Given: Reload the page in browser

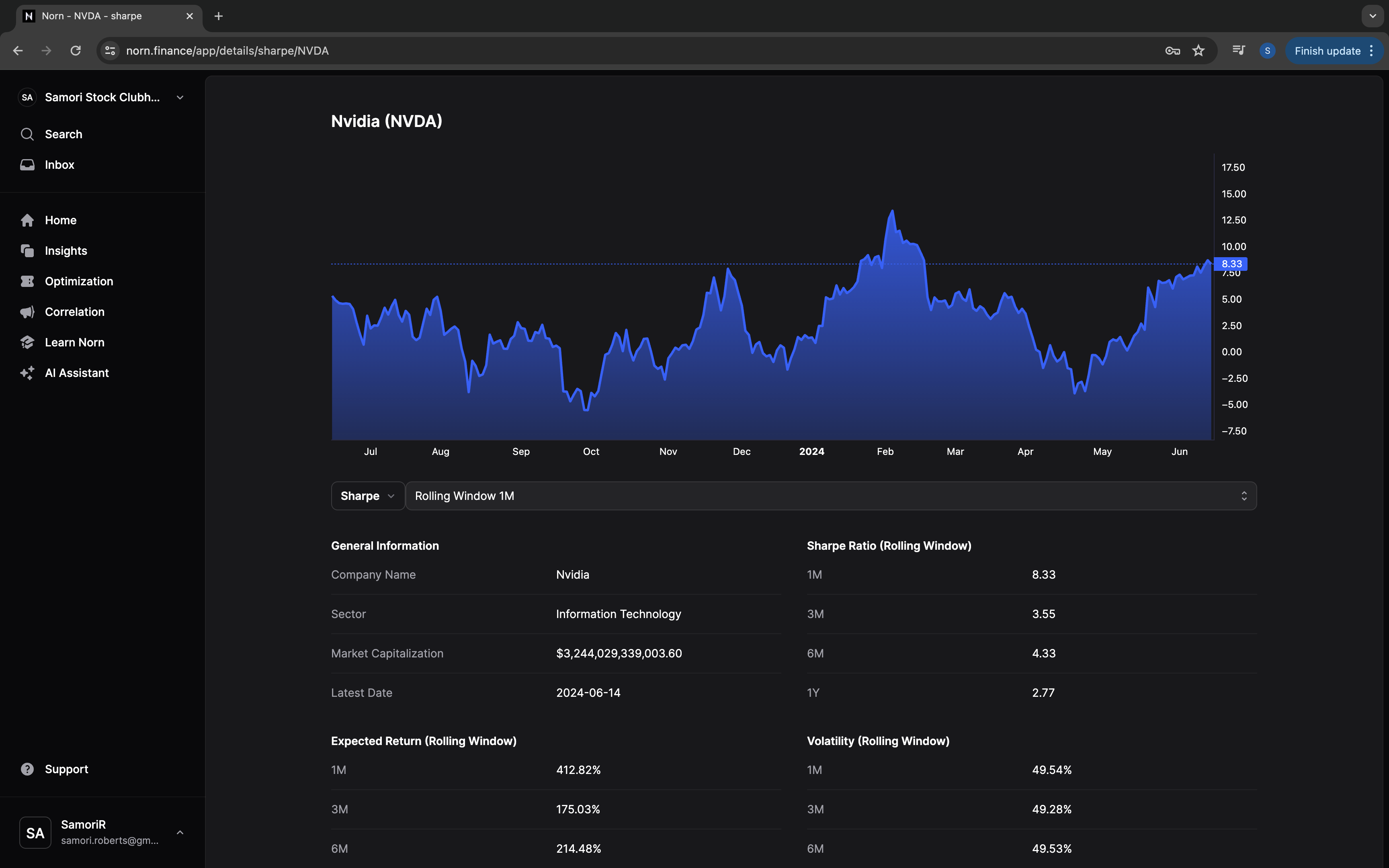Looking at the screenshot, I should tap(75, 51).
